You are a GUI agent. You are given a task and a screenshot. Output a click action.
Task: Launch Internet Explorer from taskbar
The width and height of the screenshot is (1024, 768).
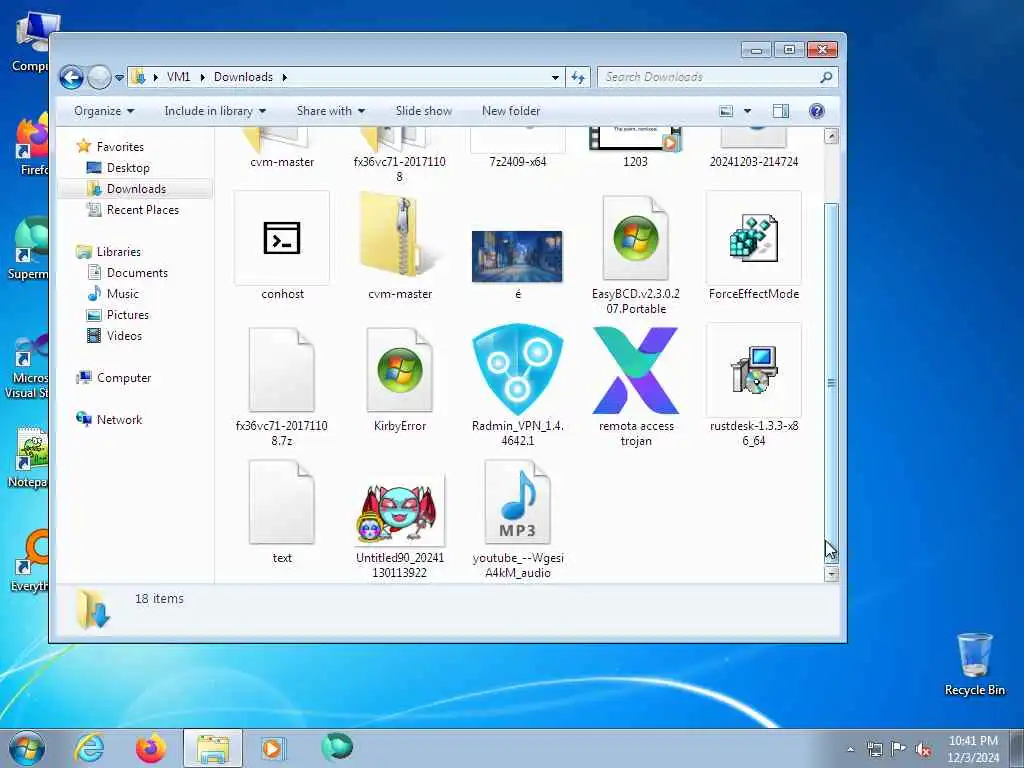89,748
